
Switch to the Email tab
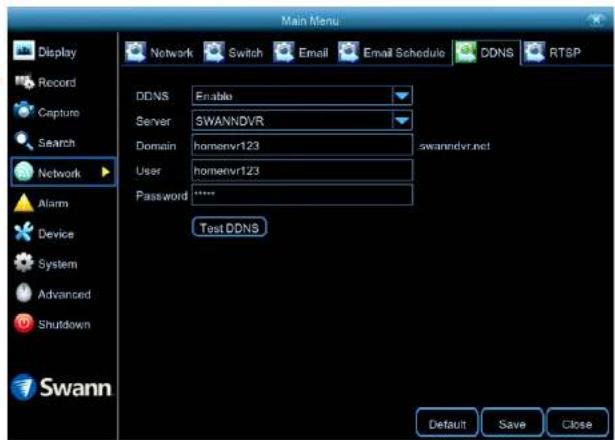point(301,53)
